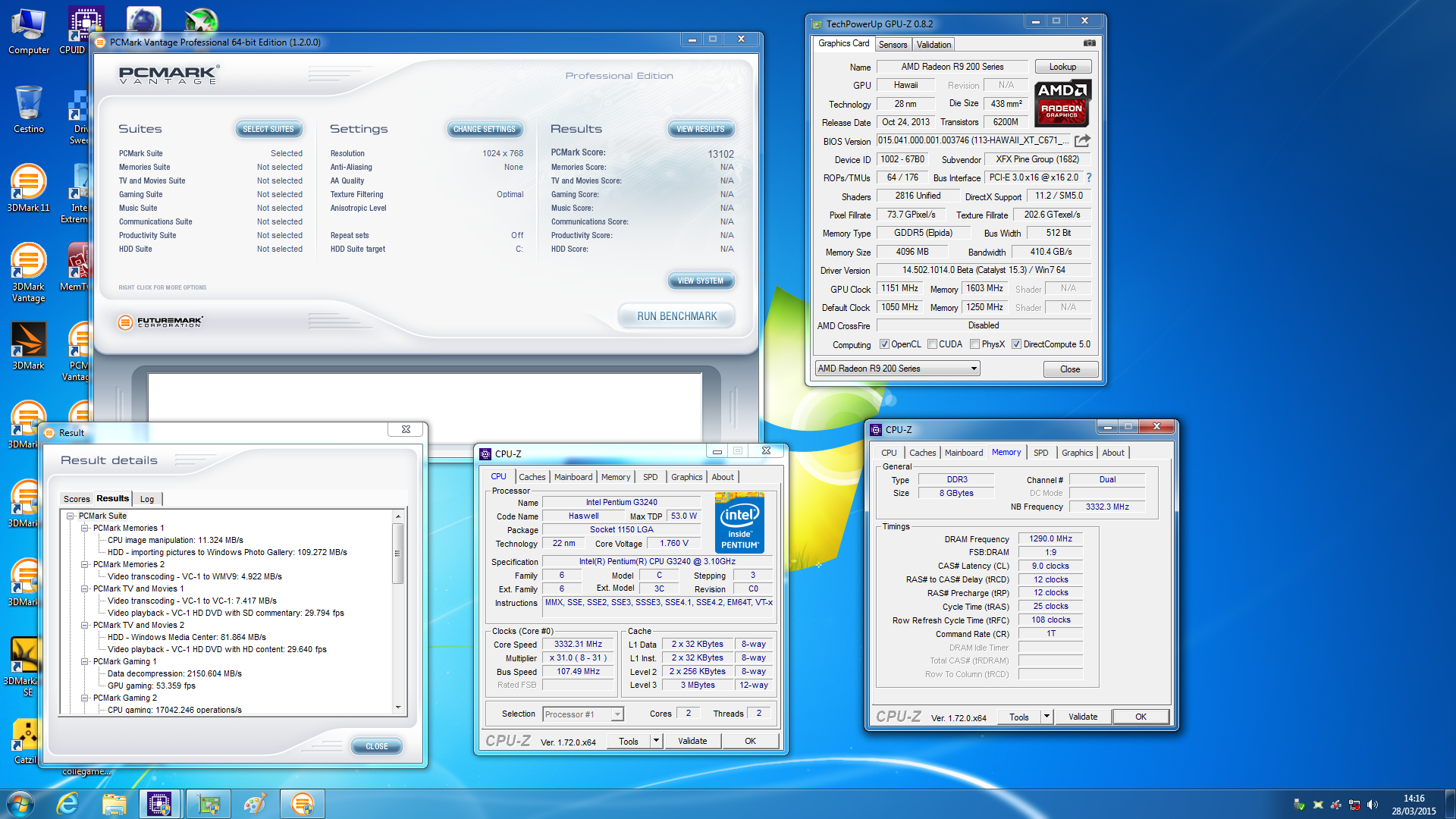Open Tools dropdown arrow in CPU-Z Memory window

[x=1046, y=717]
